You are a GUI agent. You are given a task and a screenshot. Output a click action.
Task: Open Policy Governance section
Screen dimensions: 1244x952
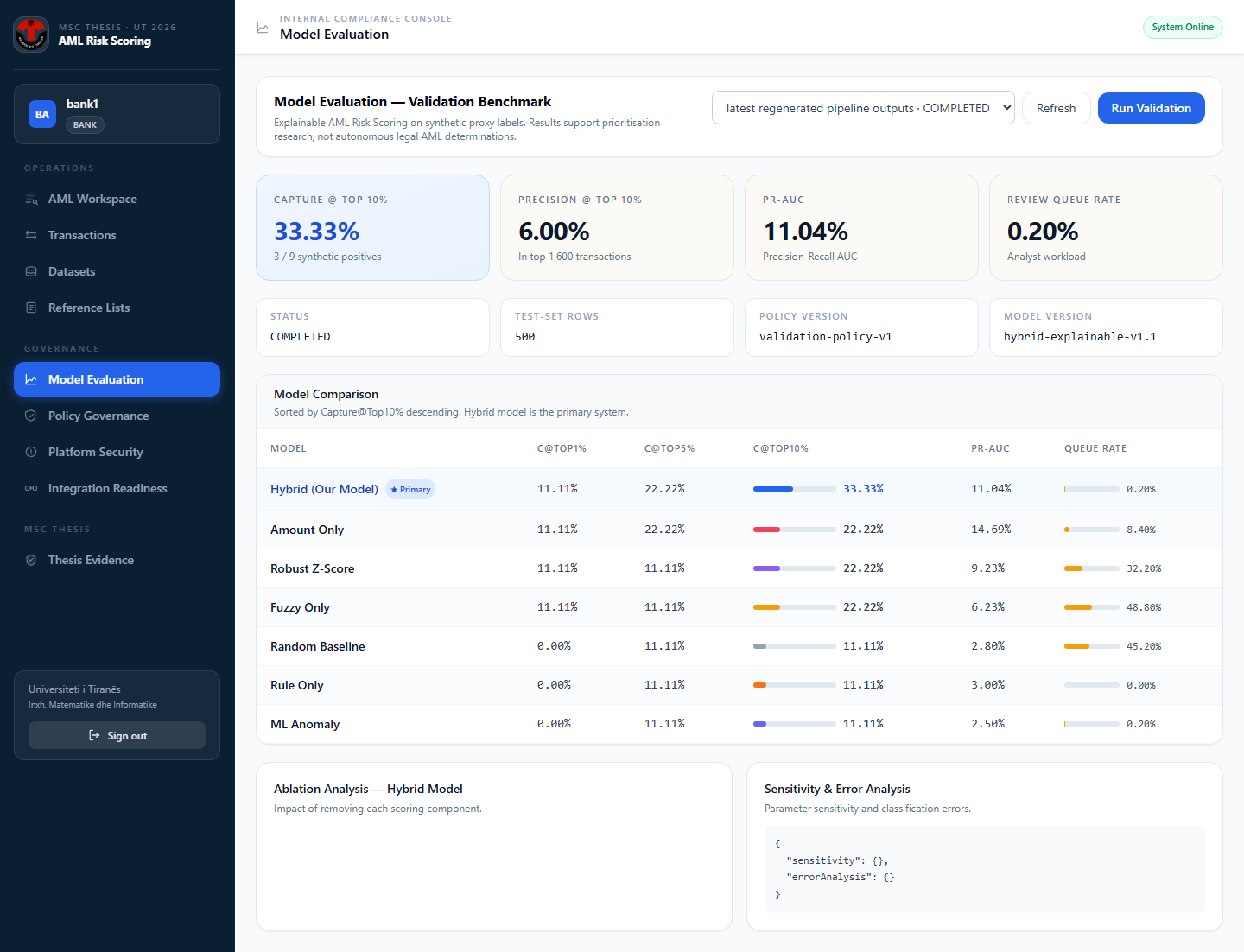pyautogui.click(x=117, y=416)
